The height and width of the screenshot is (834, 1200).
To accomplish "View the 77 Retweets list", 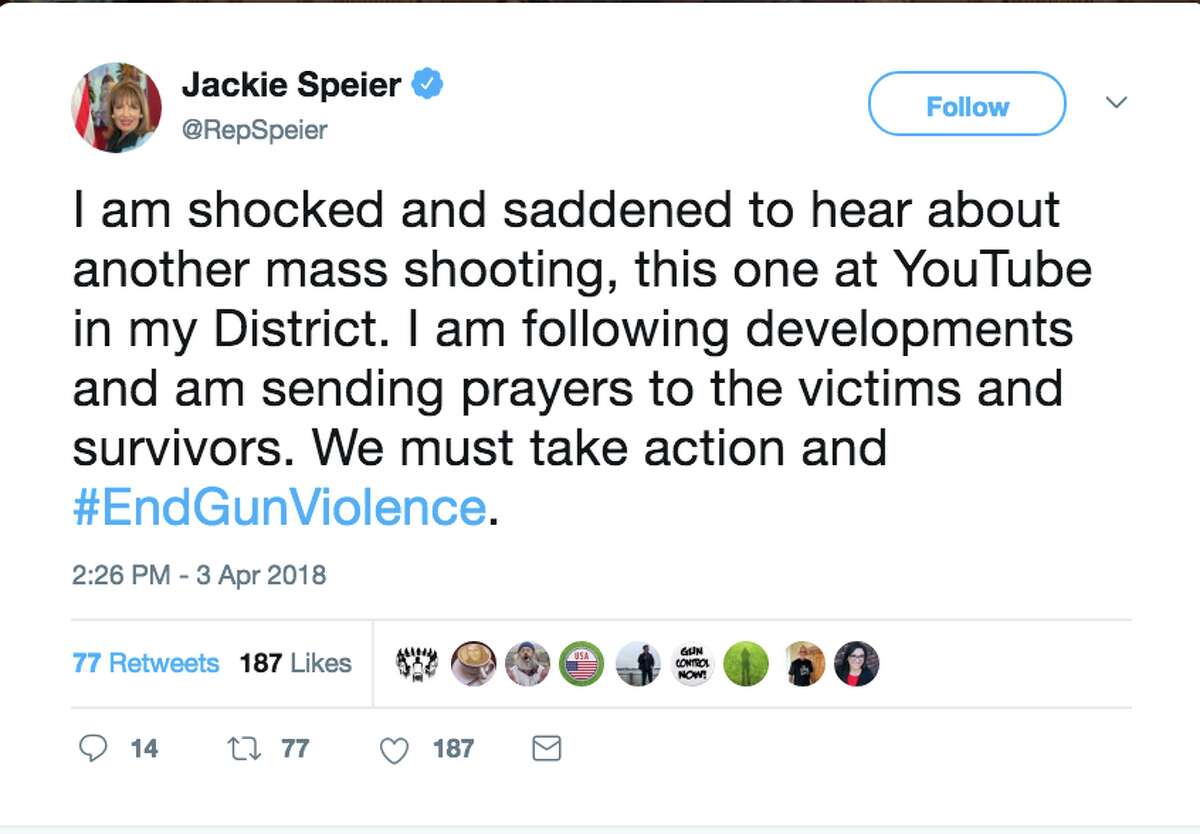I will [146, 663].
